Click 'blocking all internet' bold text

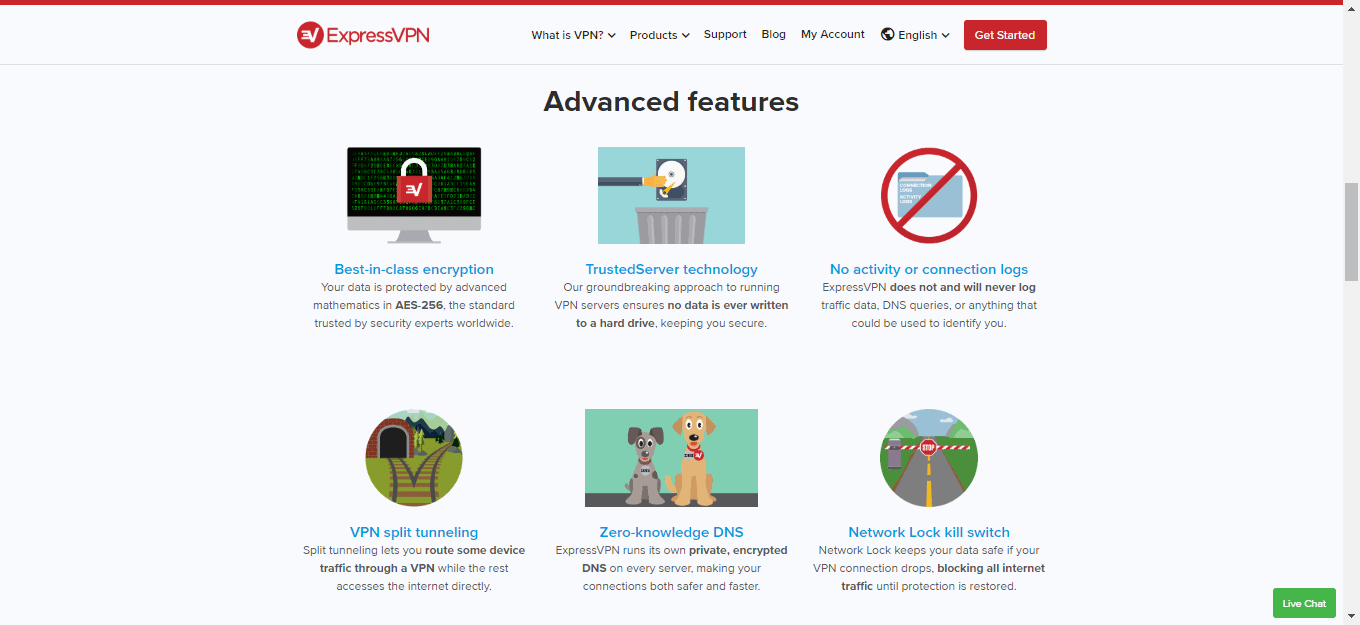tap(991, 568)
